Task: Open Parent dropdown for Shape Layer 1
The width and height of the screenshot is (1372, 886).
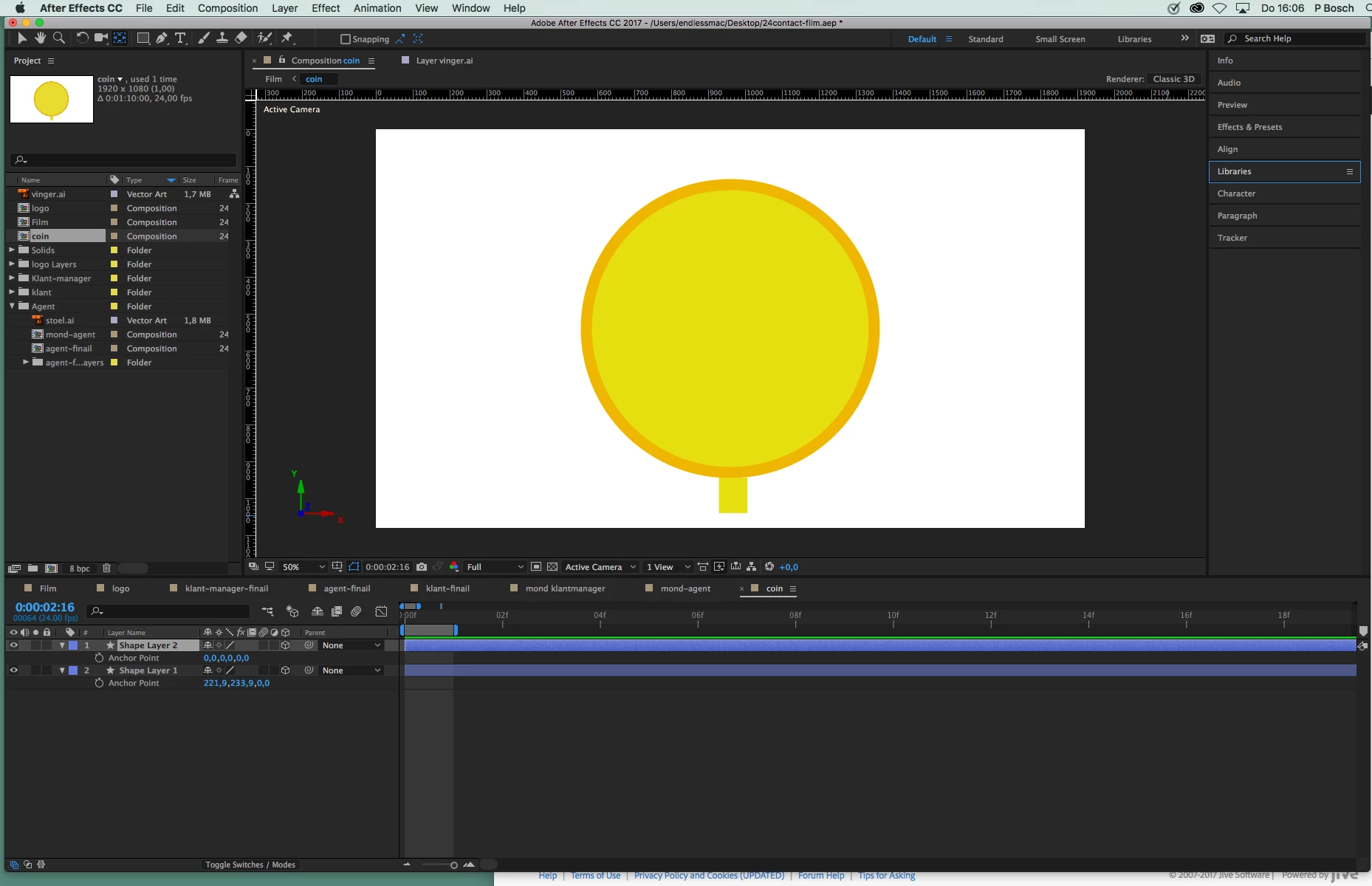Action: tap(351, 670)
